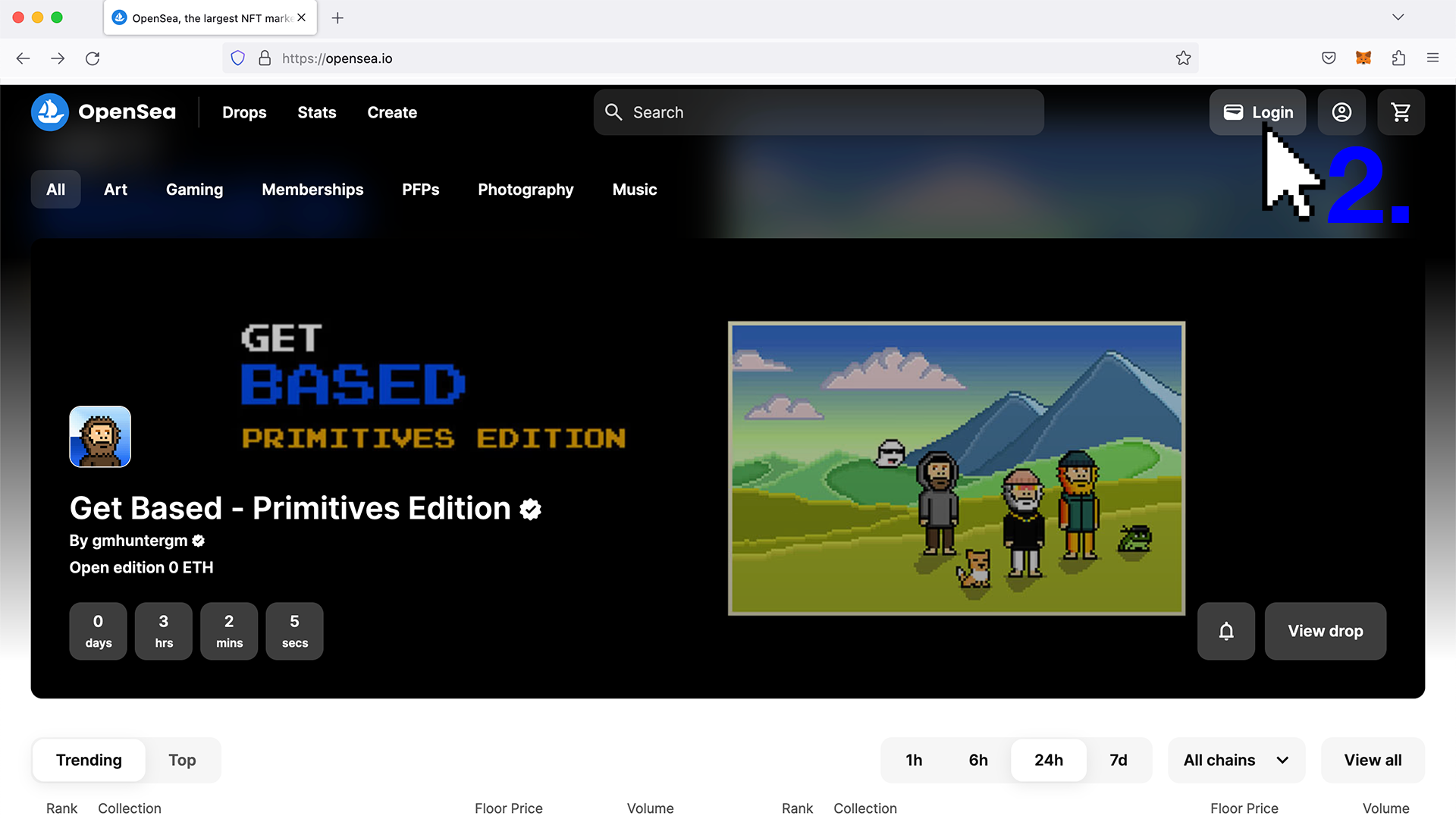Viewport: 1456px width, 819px height.
Task: Set time range to 24h
Action: tap(1049, 760)
